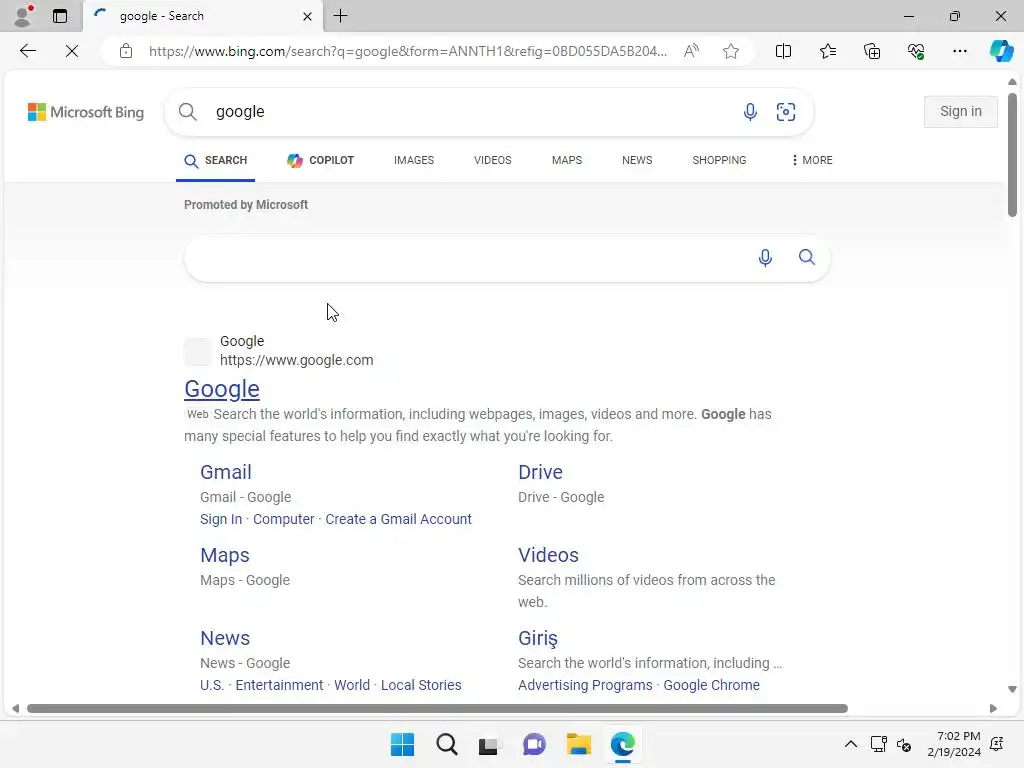Click Entertainment link under News
The width and height of the screenshot is (1024, 768).
(279, 685)
